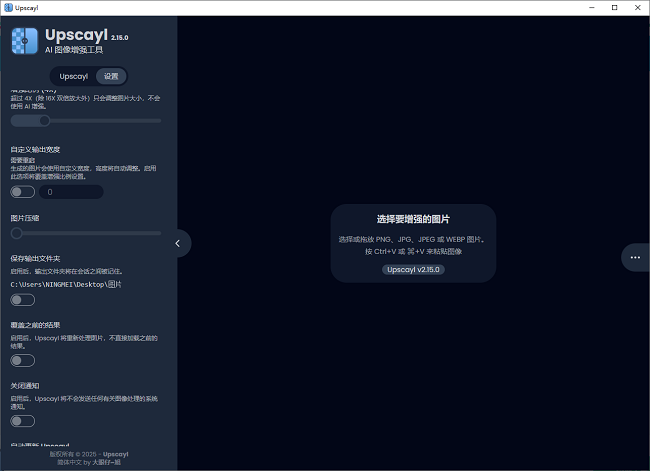Click the 关闭通知 label
The image size is (650, 471).
25,386
